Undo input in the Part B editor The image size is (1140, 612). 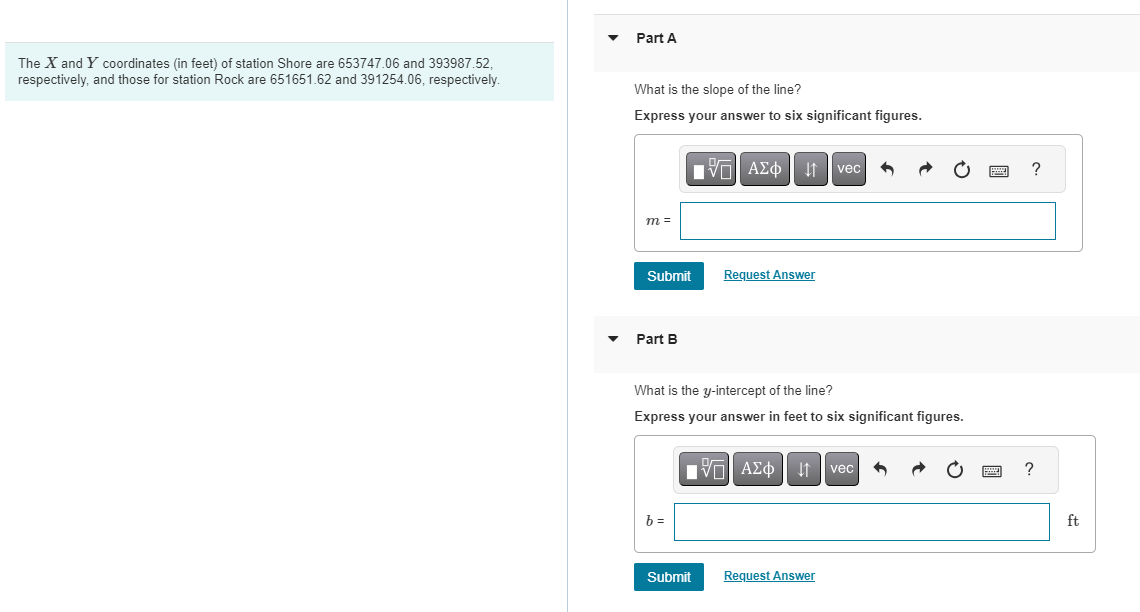[880, 469]
